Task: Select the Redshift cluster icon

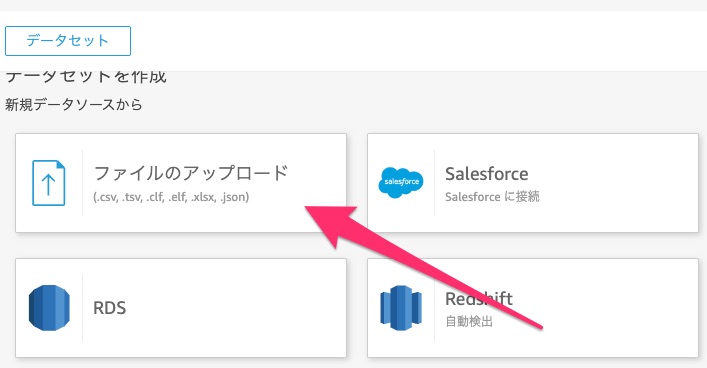Action: (x=401, y=308)
